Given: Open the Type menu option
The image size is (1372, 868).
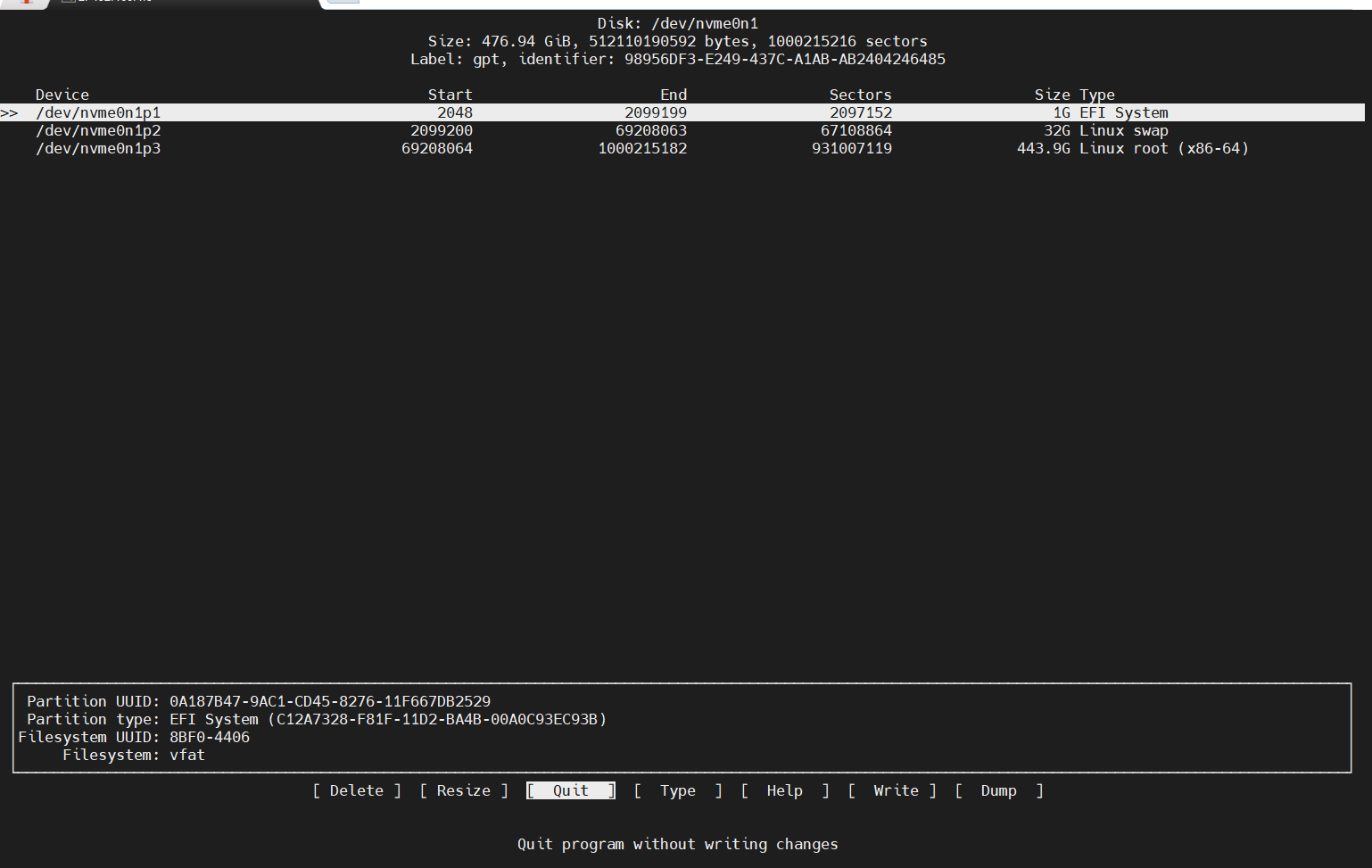Looking at the screenshot, I should click(678, 790).
